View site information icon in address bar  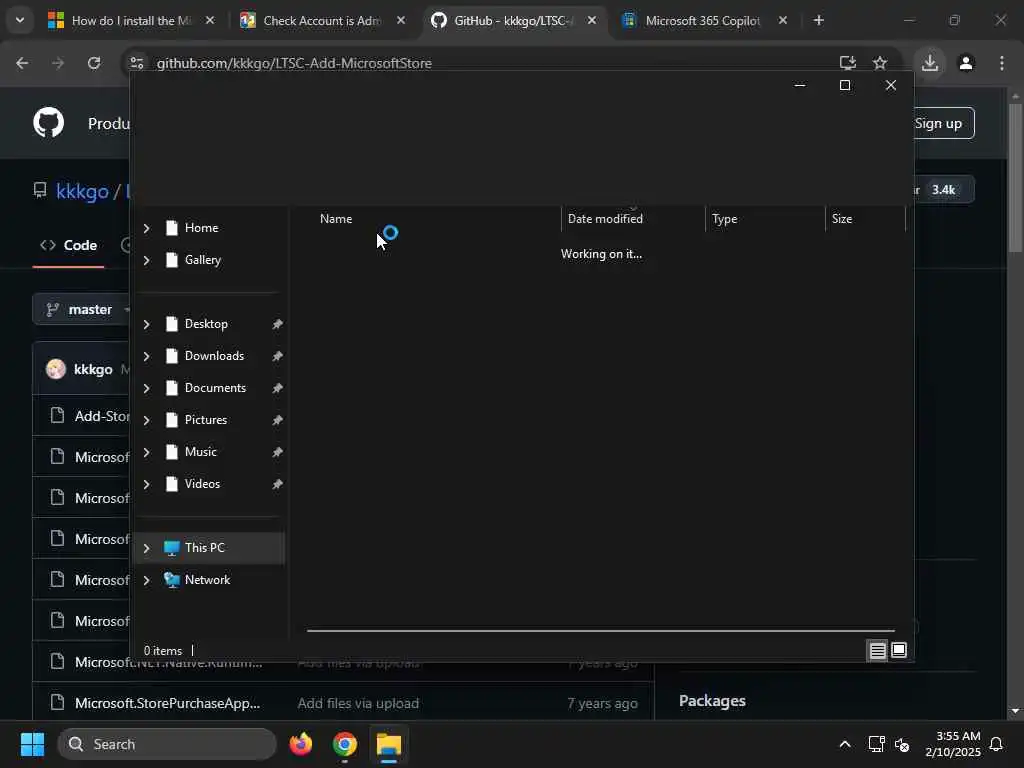(x=136, y=63)
